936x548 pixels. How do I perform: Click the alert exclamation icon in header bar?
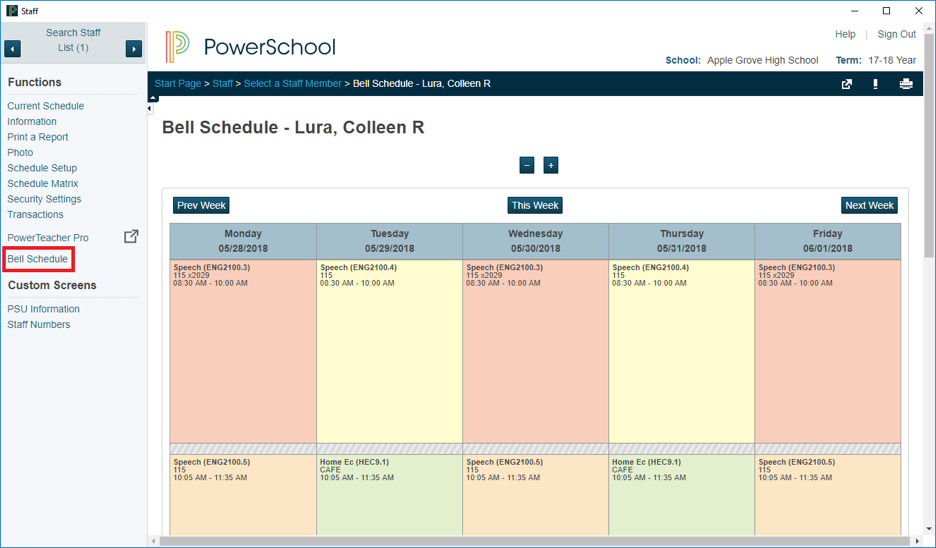(x=876, y=84)
